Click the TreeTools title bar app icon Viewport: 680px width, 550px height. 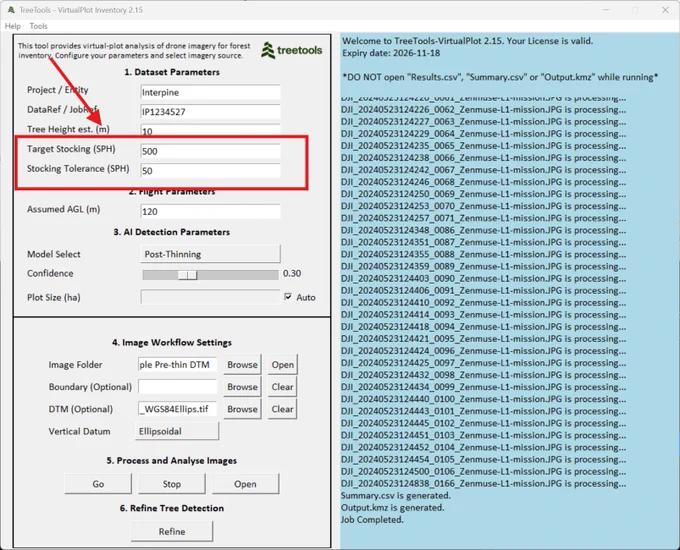coord(11,10)
